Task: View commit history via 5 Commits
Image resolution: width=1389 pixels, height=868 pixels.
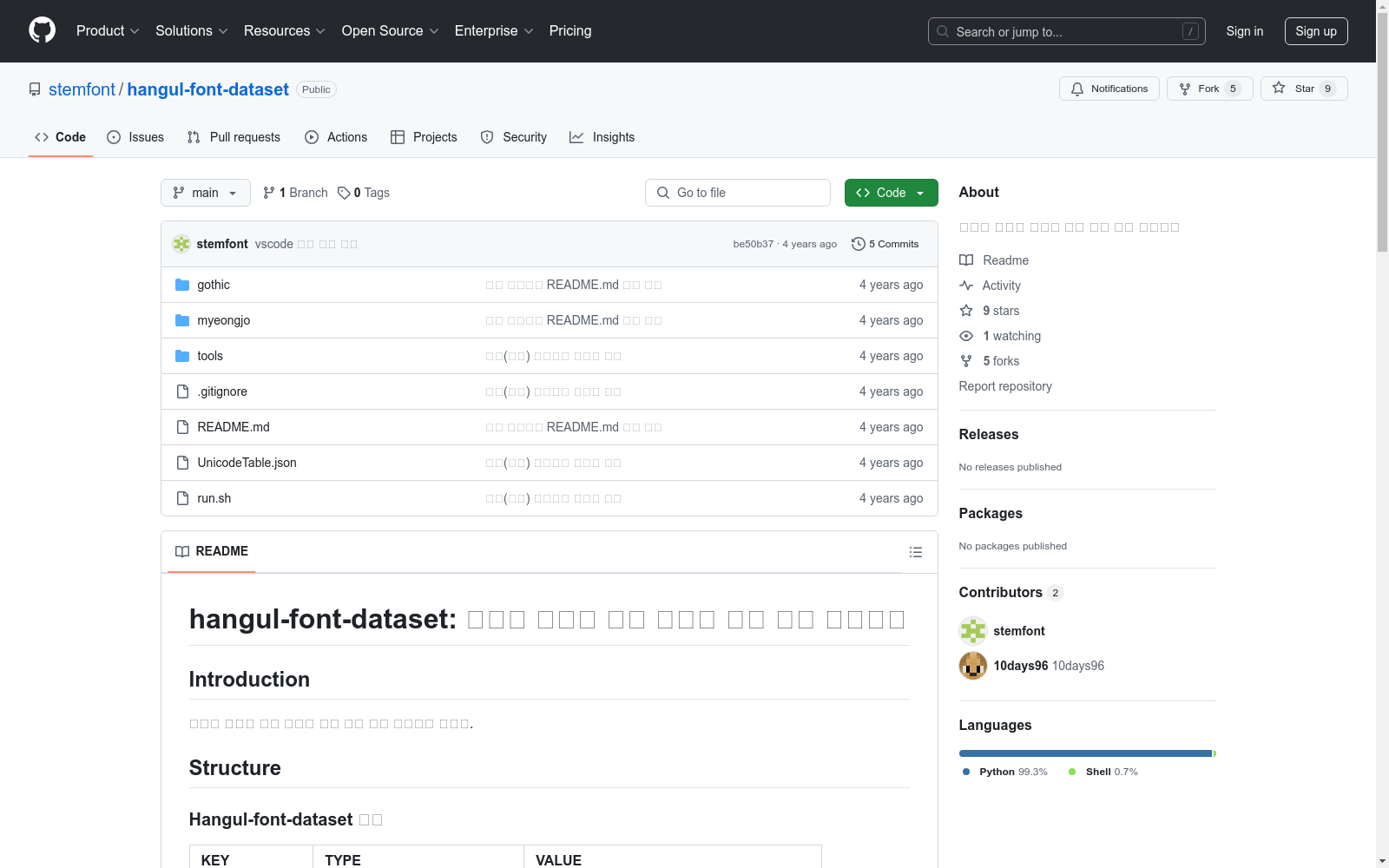Action: (x=885, y=244)
